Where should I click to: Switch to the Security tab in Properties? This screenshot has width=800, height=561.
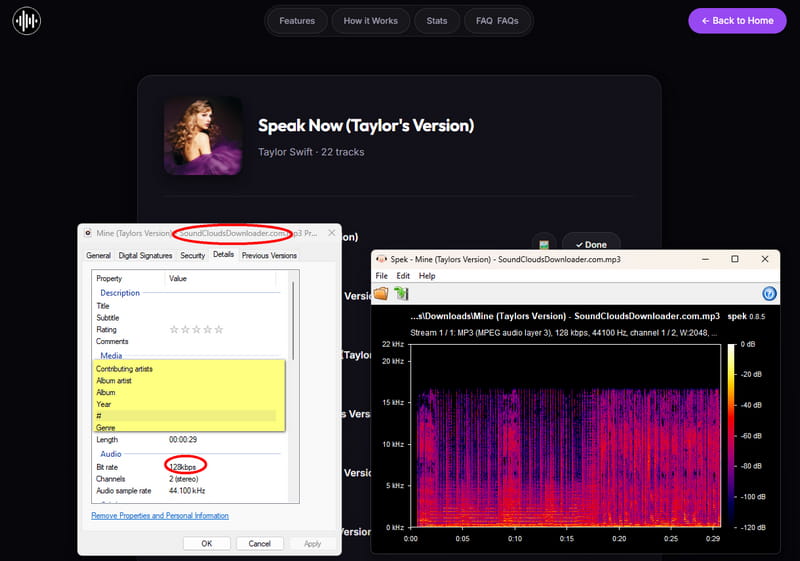192,255
